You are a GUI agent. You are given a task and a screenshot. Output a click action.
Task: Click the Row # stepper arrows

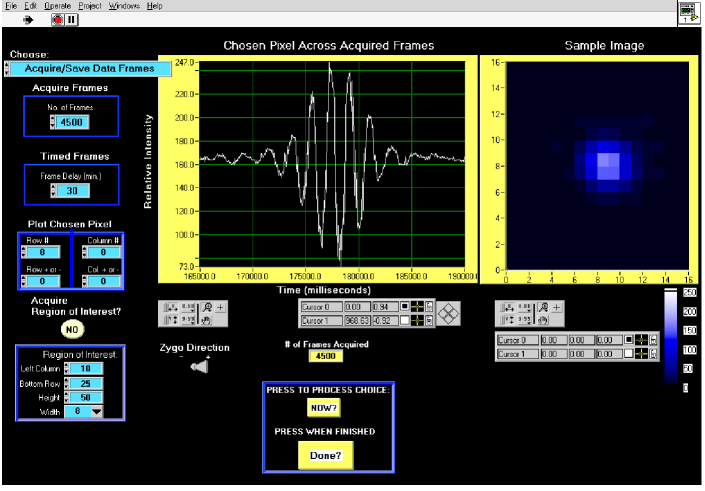(24, 252)
